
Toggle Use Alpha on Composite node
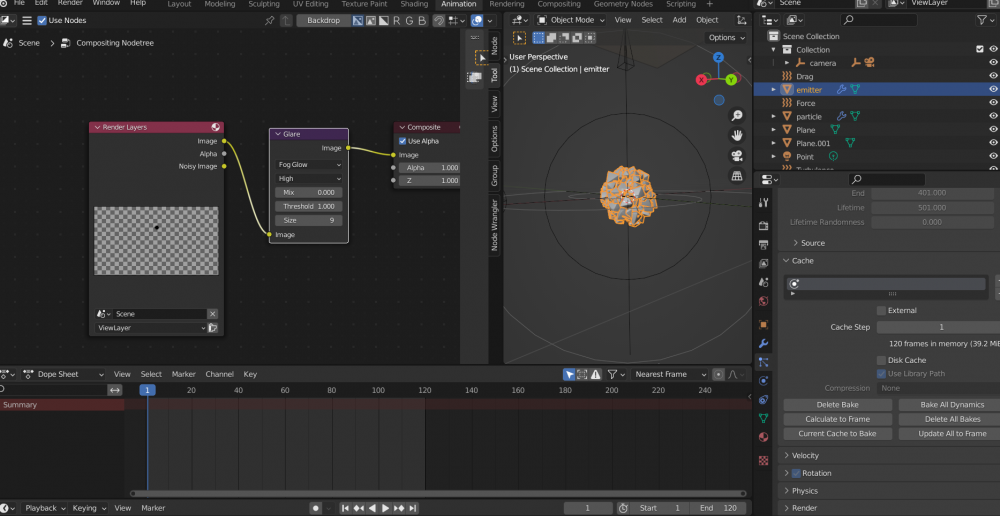click(x=402, y=141)
